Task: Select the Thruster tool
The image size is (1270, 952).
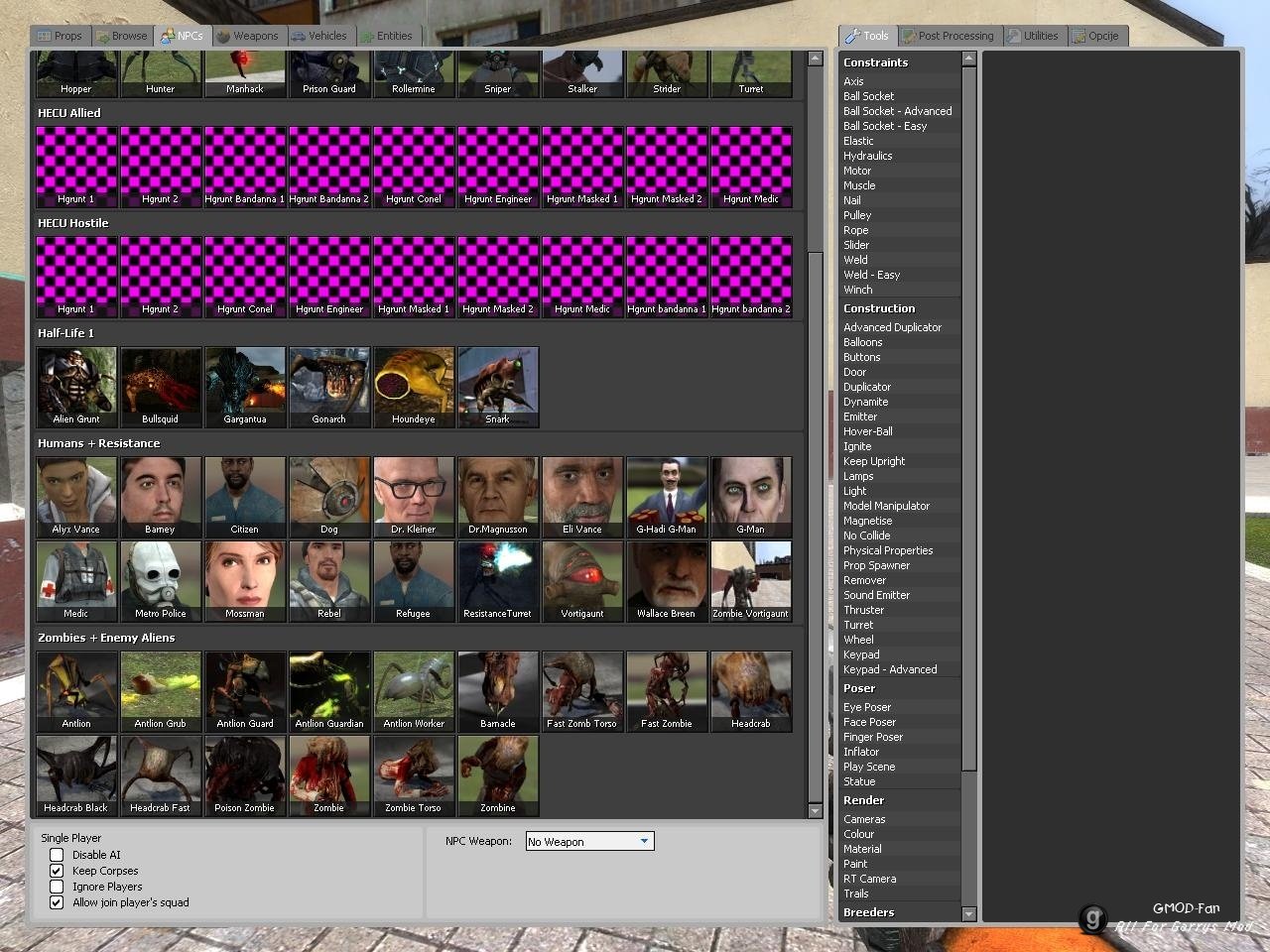Action: 900,610
